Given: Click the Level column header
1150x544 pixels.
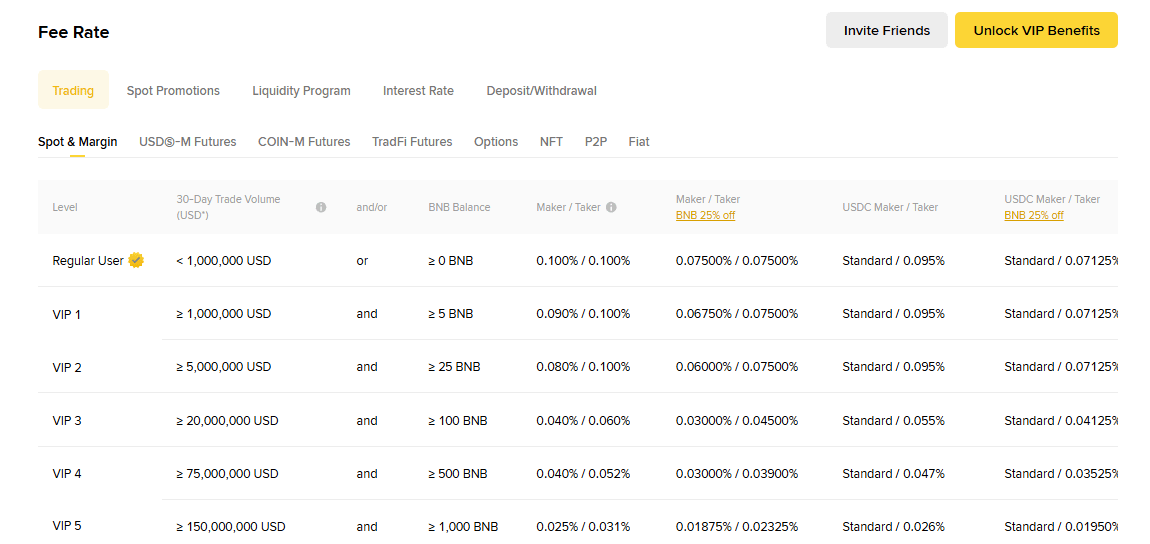Looking at the screenshot, I should point(65,207).
